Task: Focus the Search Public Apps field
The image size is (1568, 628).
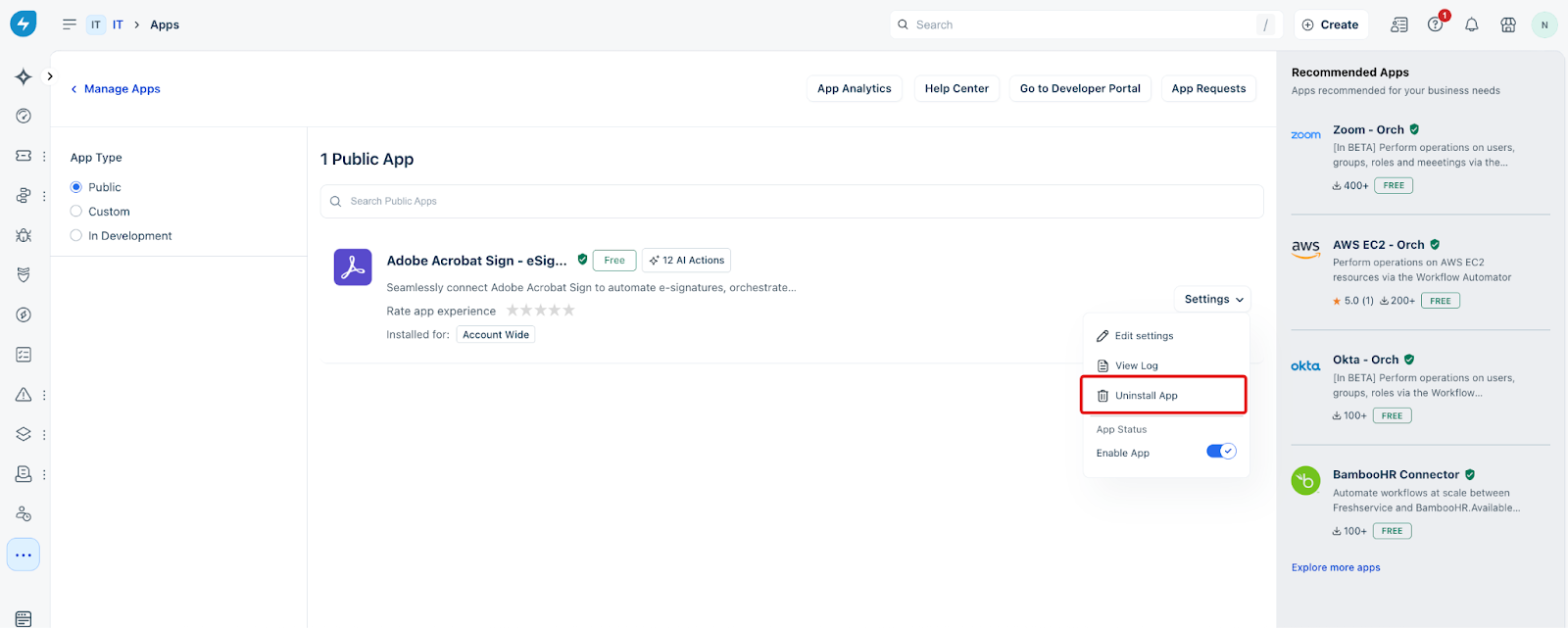Action: (x=792, y=201)
